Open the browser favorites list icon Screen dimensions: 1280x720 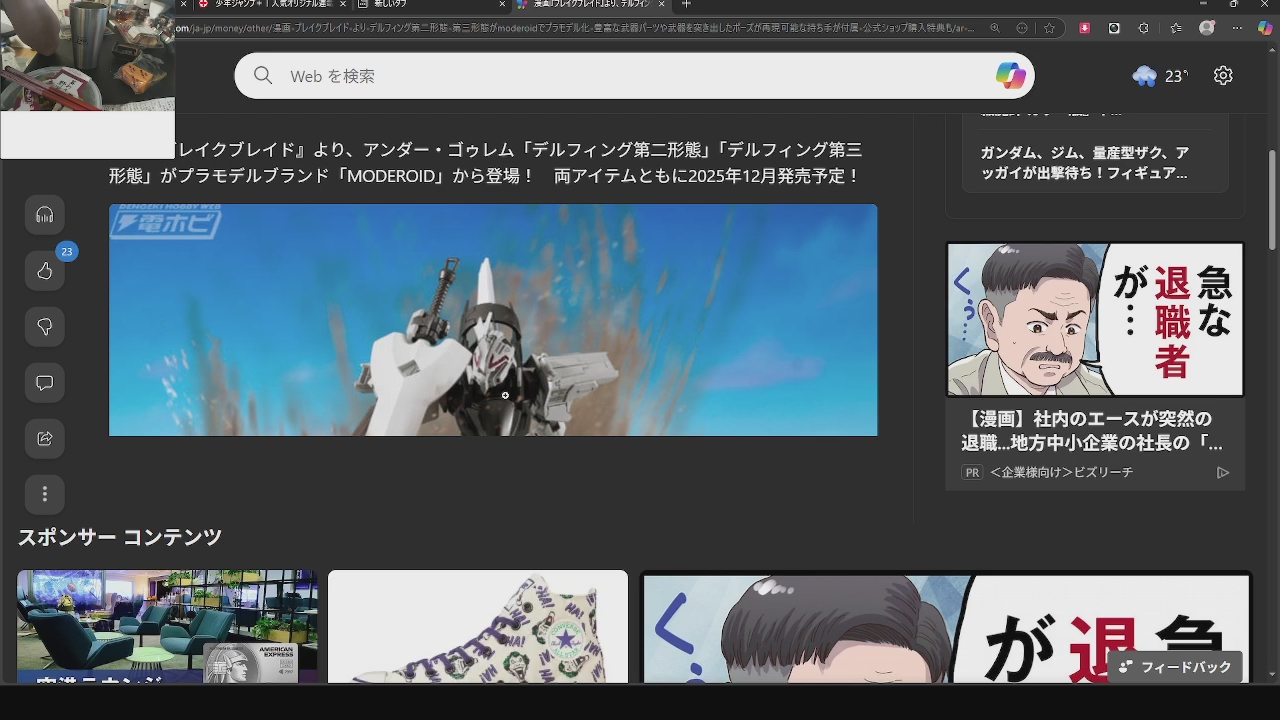click(x=1175, y=28)
